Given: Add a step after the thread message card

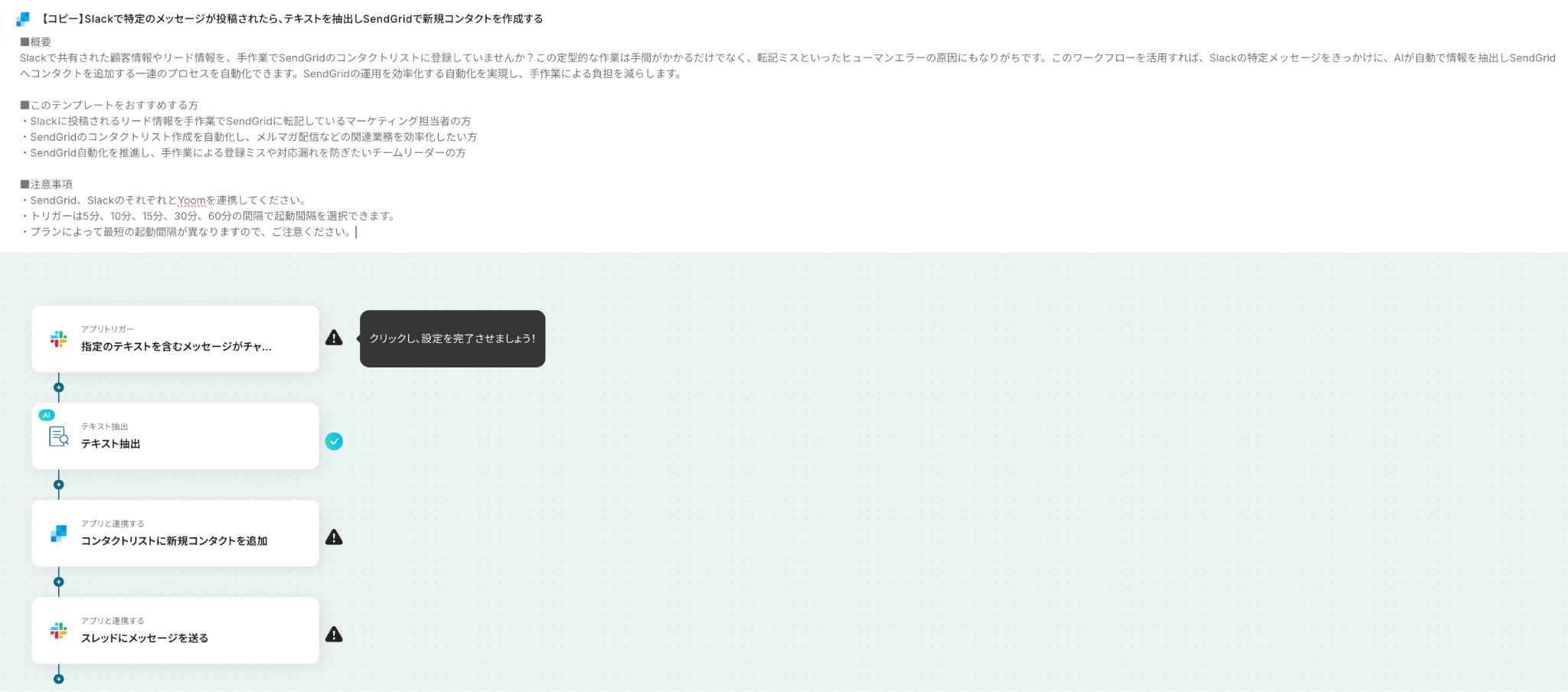Looking at the screenshot, I should 59,679.
